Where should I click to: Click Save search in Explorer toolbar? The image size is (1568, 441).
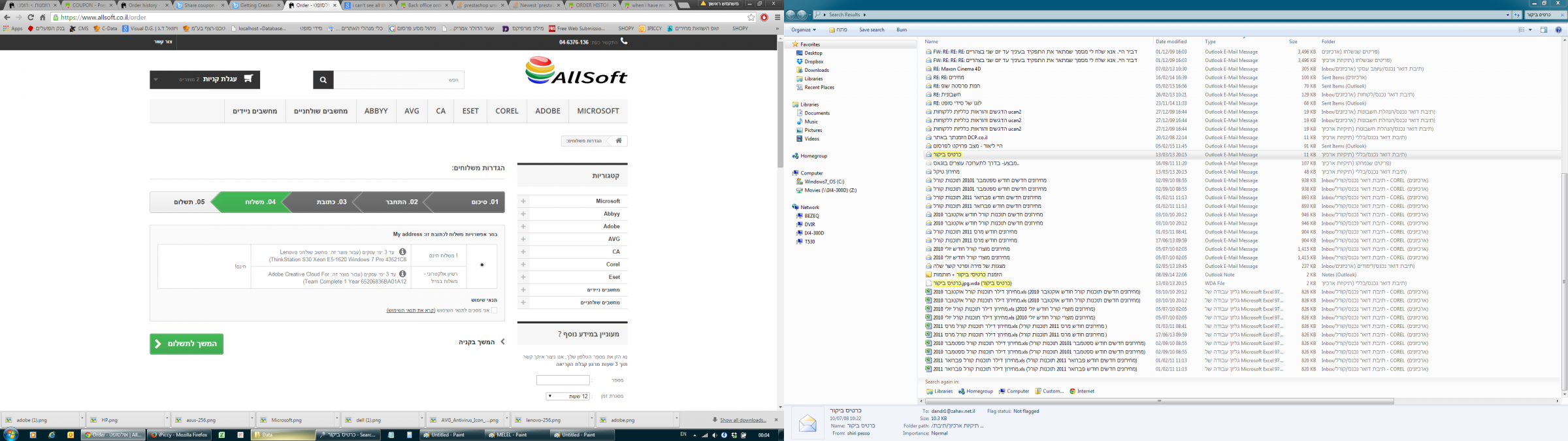click(x=872, y=30)
